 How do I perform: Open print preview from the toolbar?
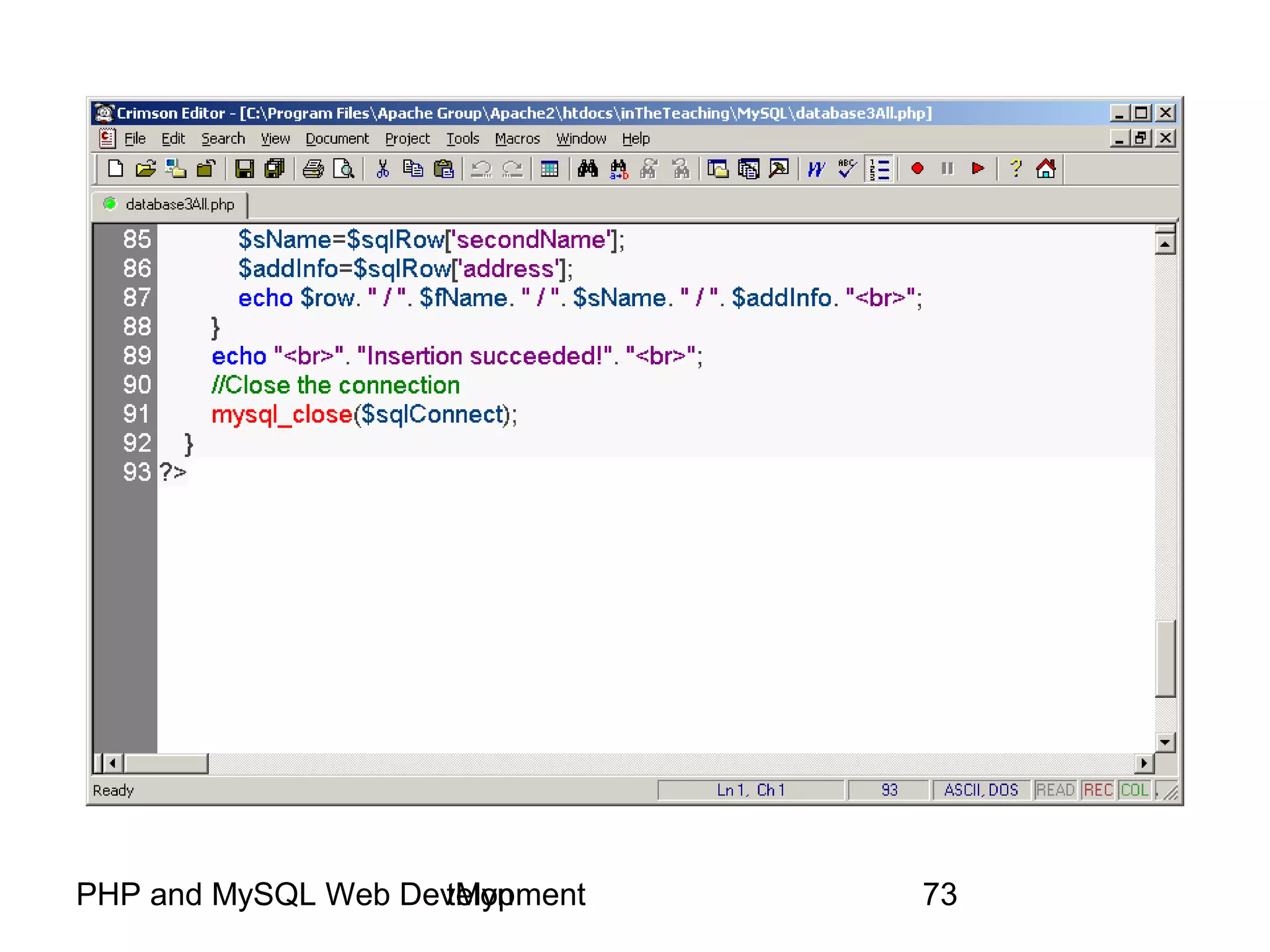[x=344, y=169]
